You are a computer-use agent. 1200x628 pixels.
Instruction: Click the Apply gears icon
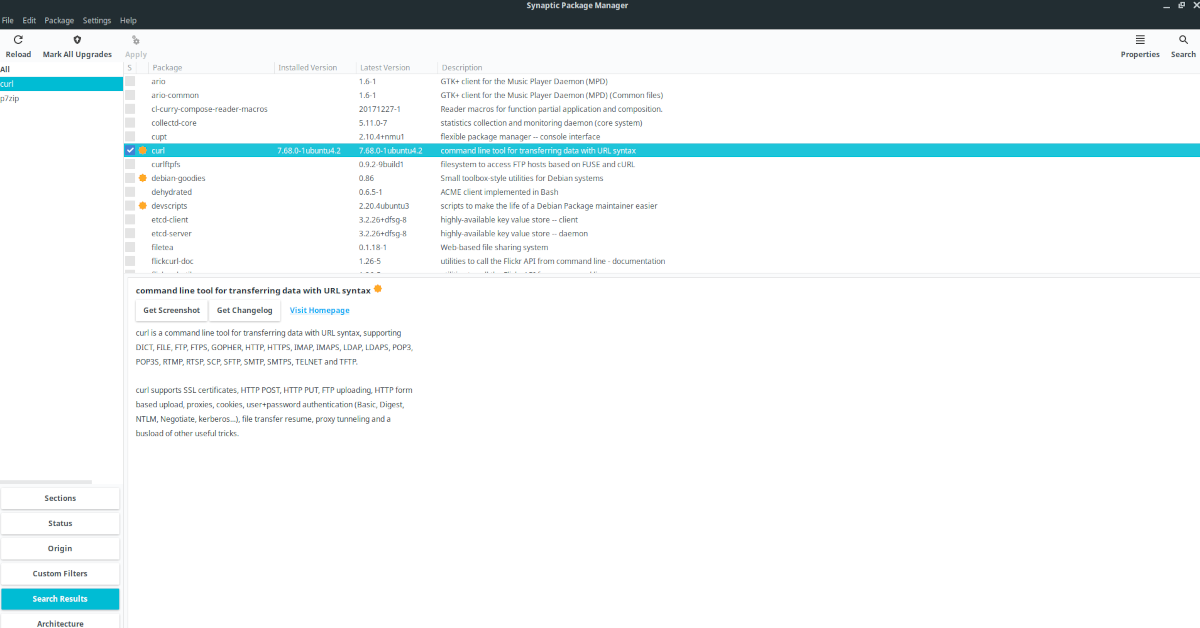tap(135, 40)
